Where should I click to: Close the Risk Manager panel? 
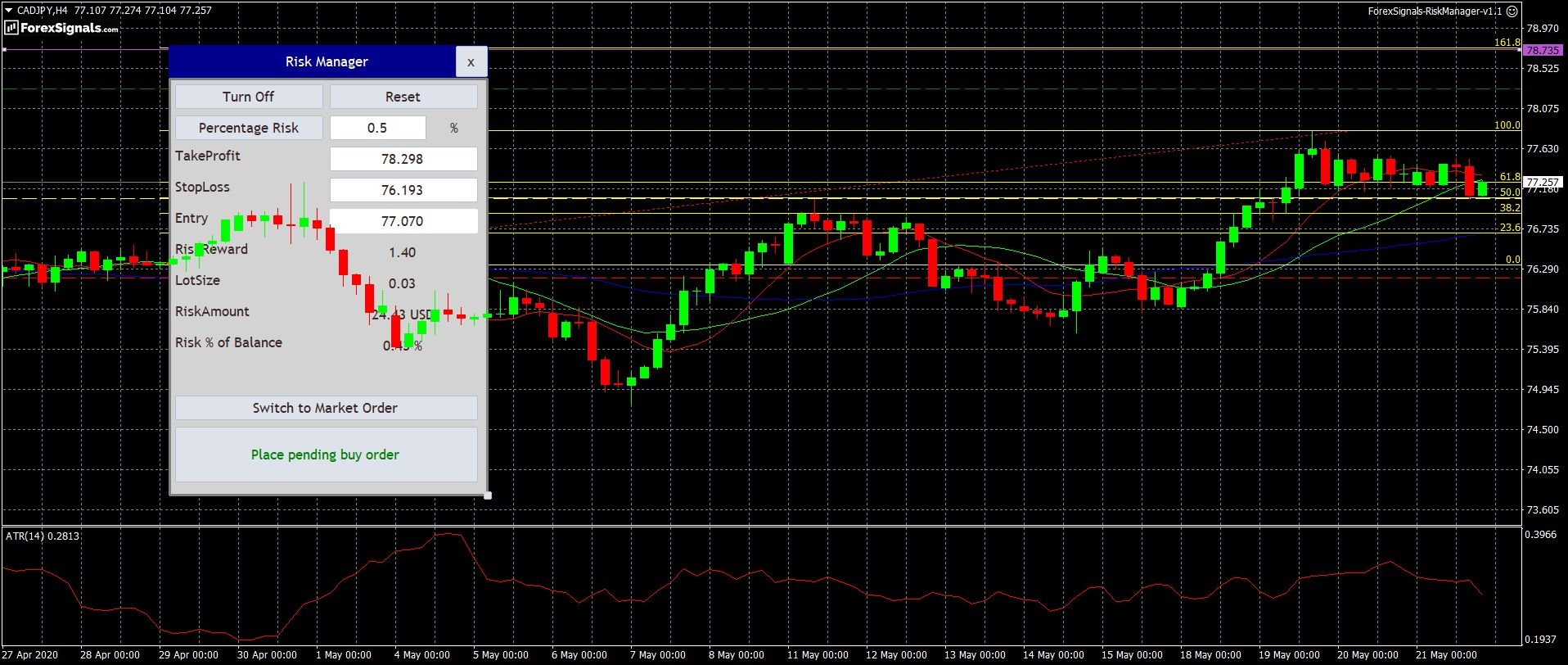471,61
